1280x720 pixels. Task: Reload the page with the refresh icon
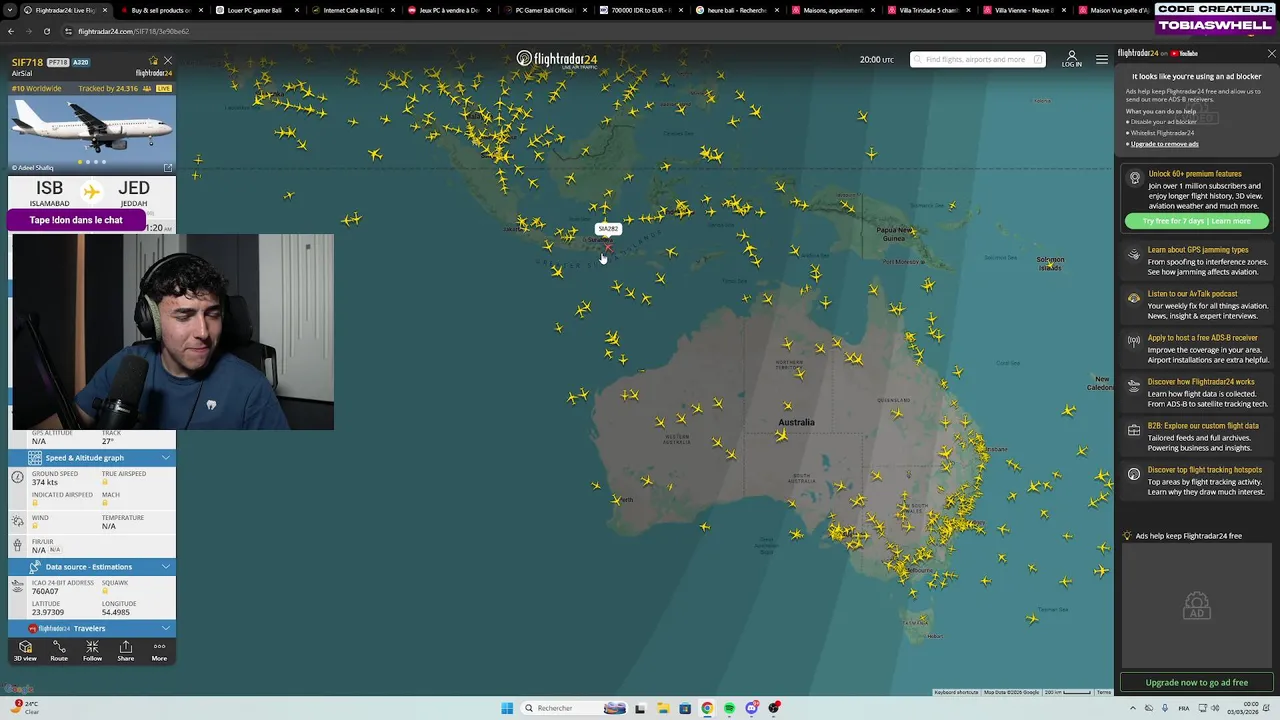(x=46, y=31)
